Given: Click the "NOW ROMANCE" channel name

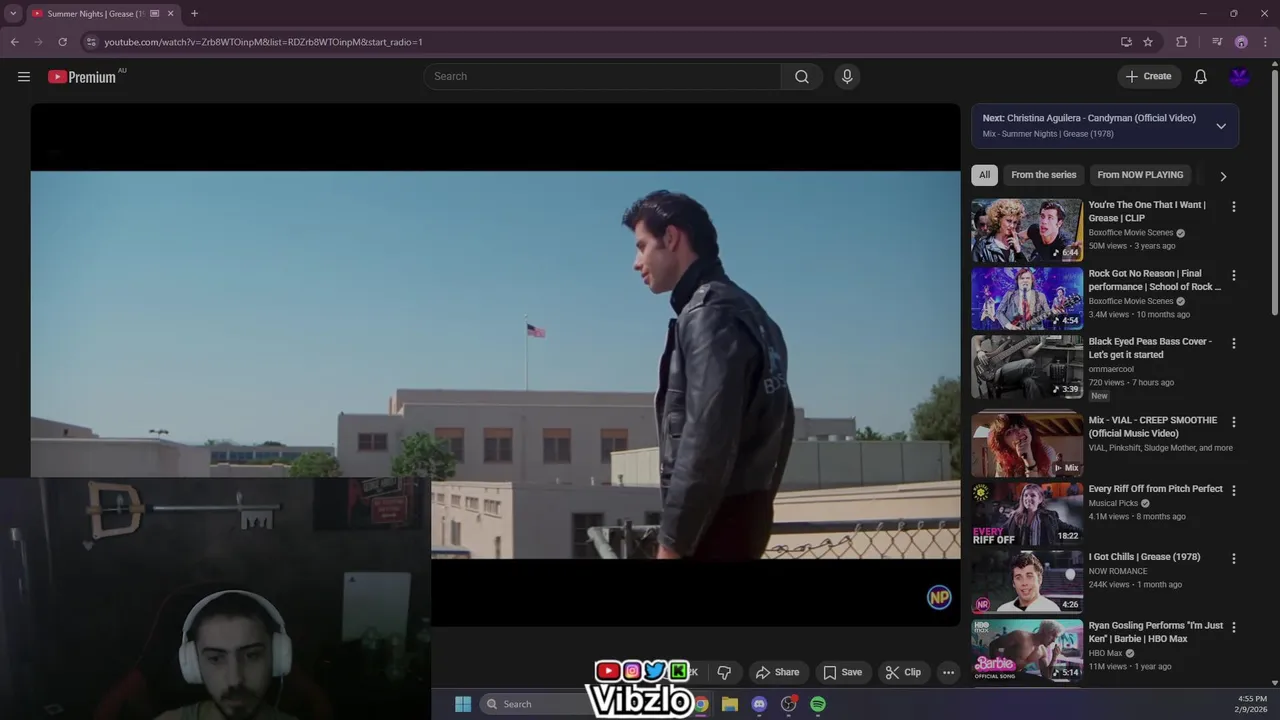Looking at the screenshot, I should [1117, 571].
